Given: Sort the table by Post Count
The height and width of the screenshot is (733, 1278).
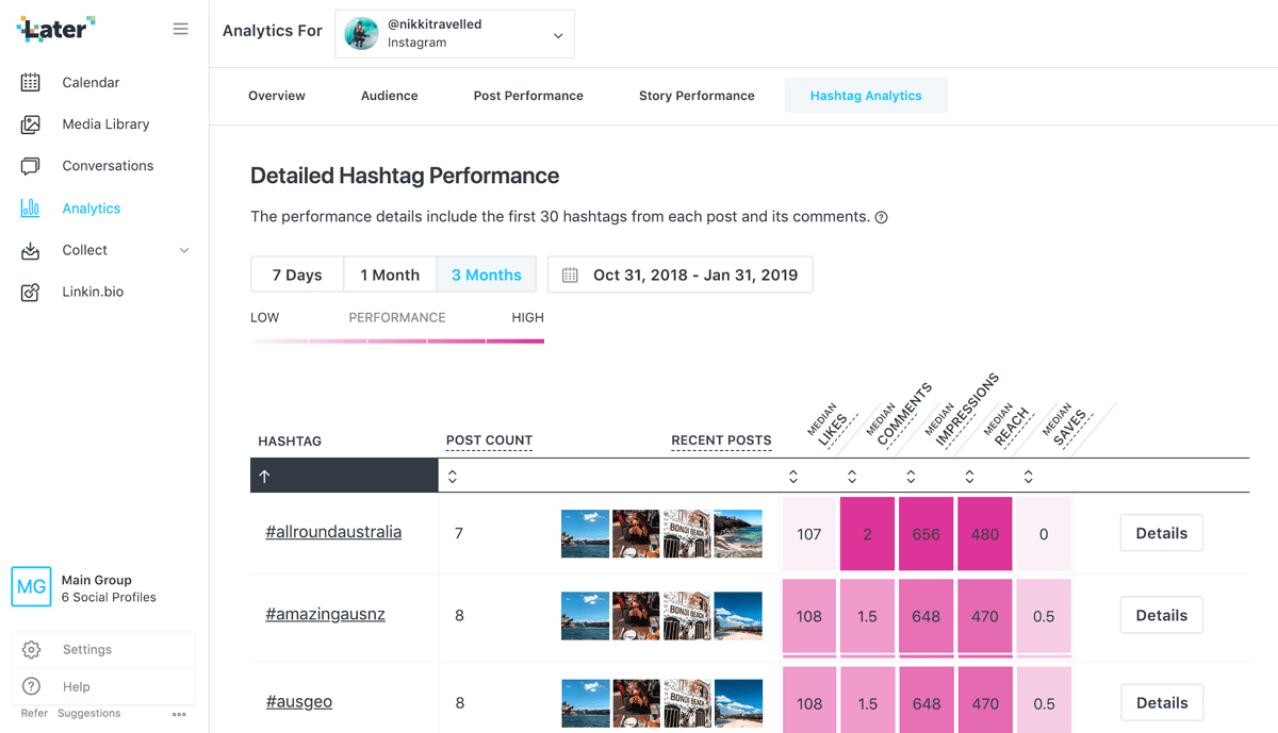Looking at the screenshot, I should (452, 475).
